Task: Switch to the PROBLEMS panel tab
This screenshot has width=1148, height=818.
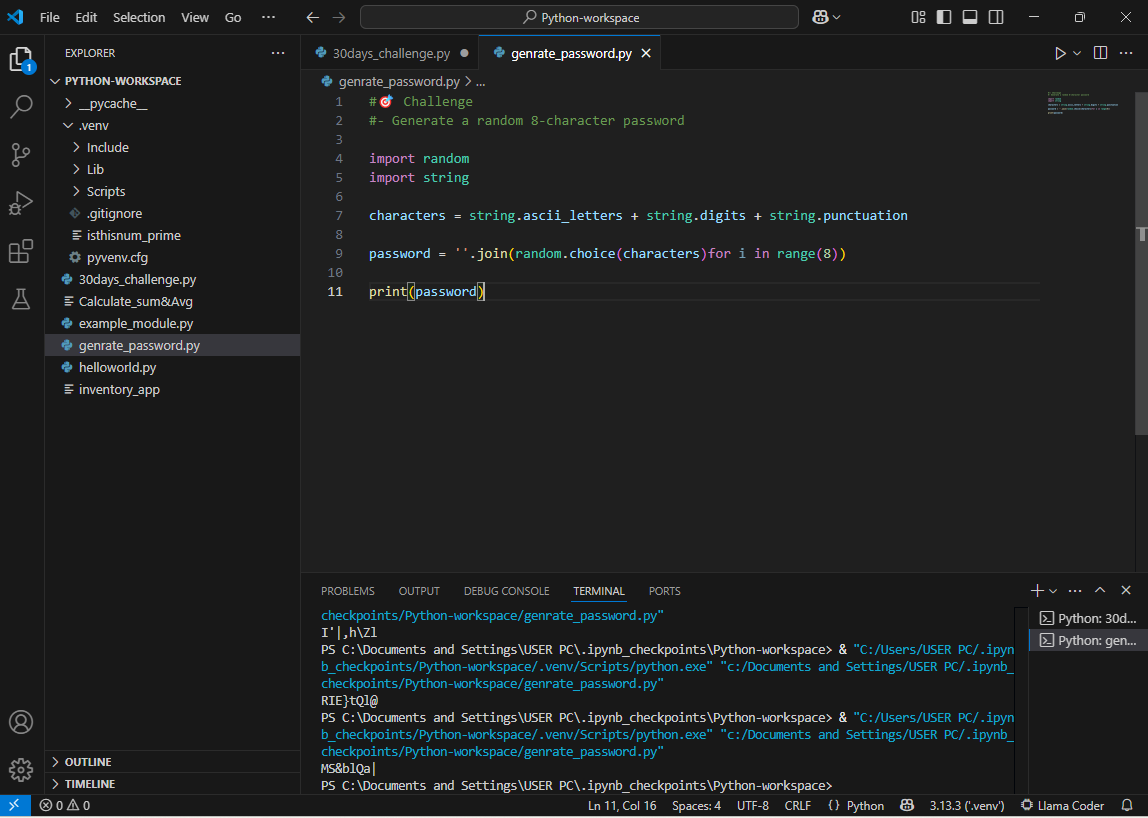Action: [348, 591]
